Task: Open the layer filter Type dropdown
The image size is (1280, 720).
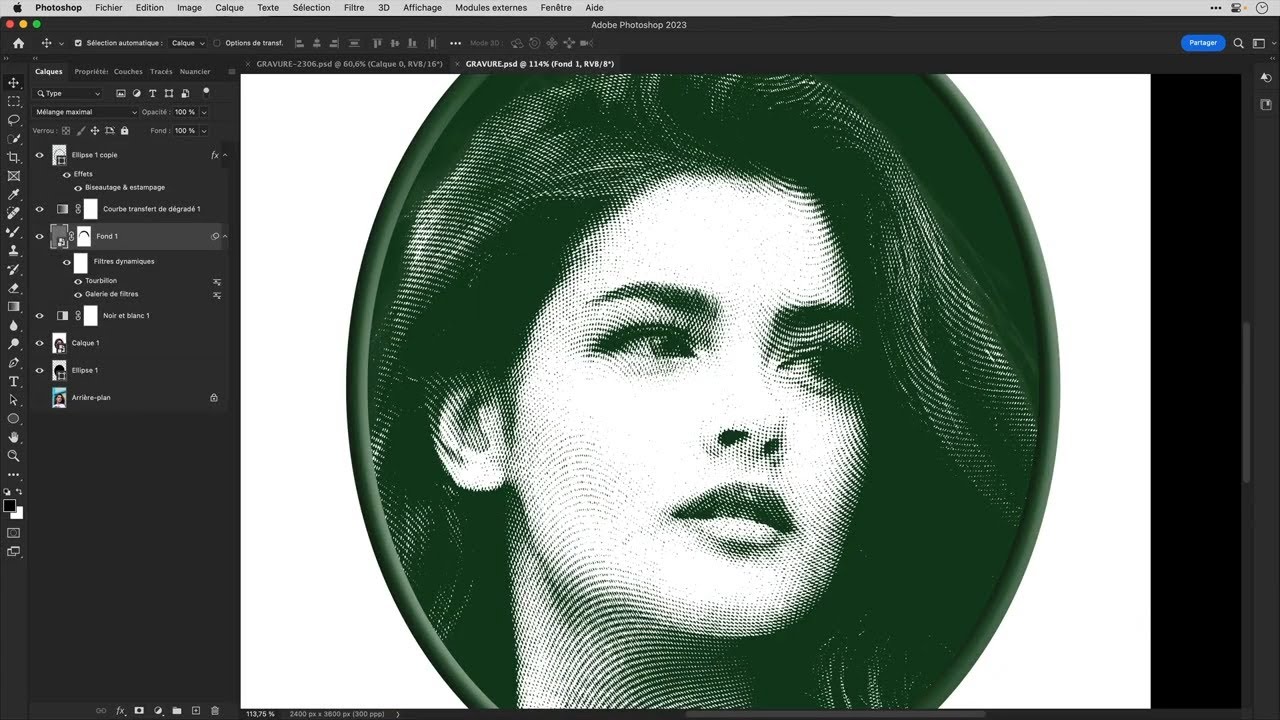Action: pos(69,93)
